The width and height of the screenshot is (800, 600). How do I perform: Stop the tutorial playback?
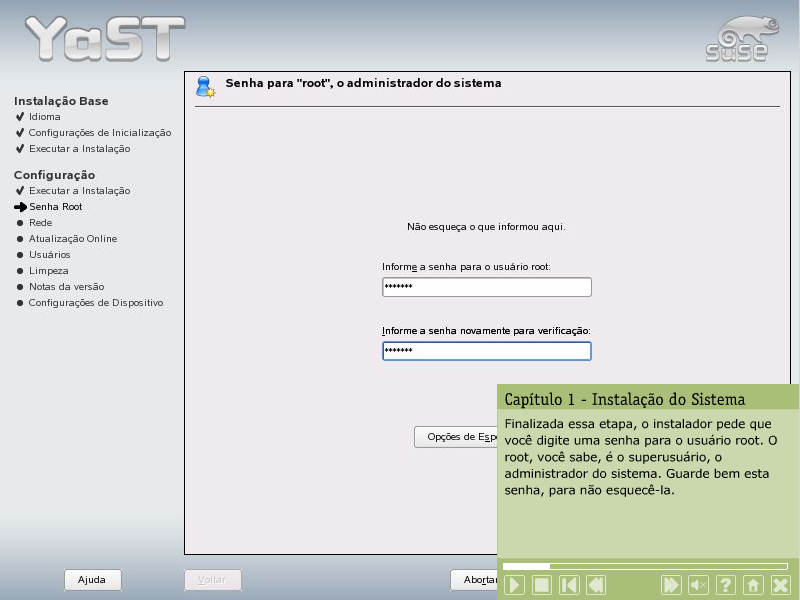(541, 585)
